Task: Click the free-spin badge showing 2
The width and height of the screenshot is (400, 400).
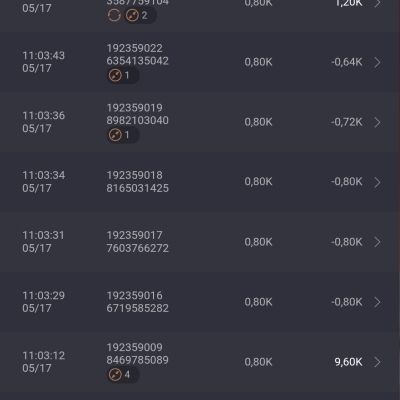Action: click(x=140, y=15)
